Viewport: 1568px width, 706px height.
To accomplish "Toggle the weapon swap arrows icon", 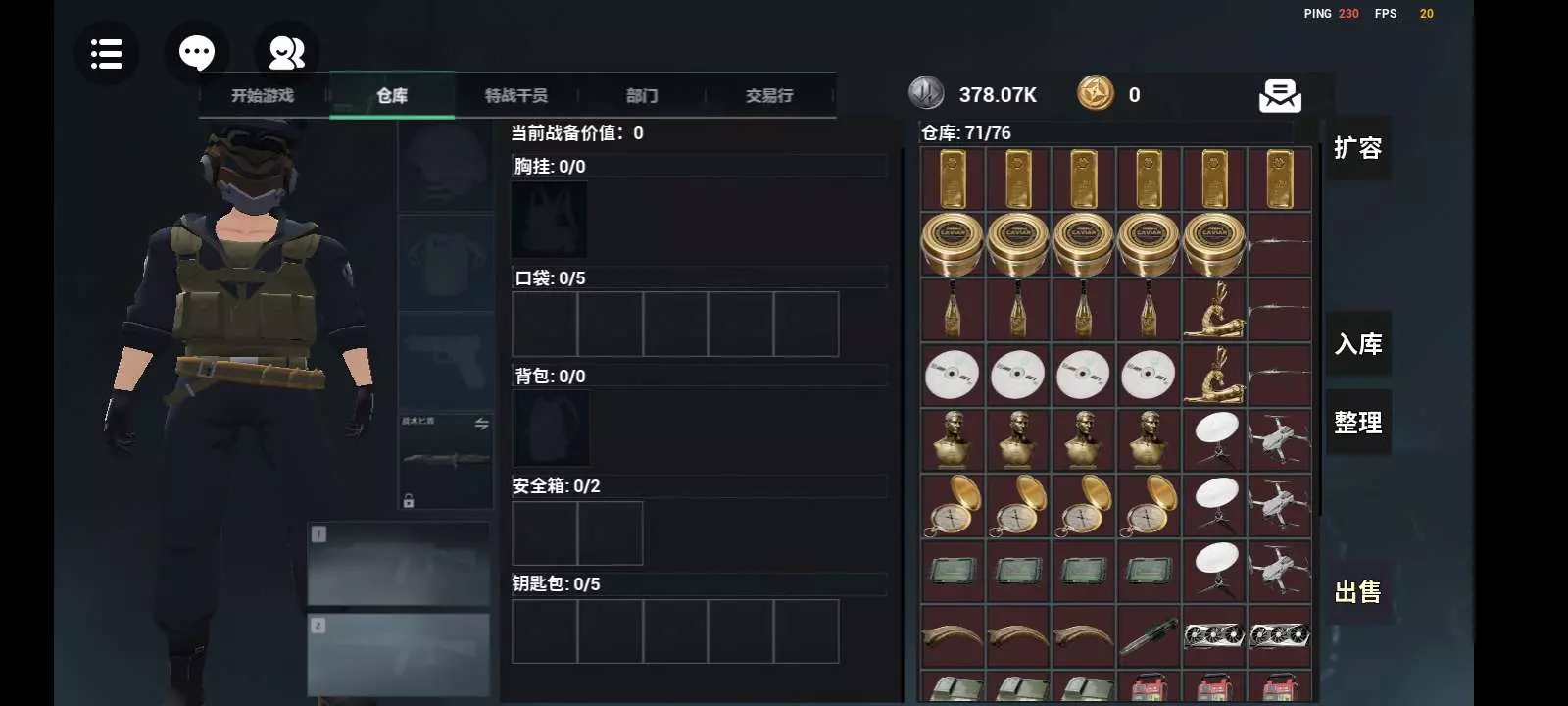I will pos(481,424).
